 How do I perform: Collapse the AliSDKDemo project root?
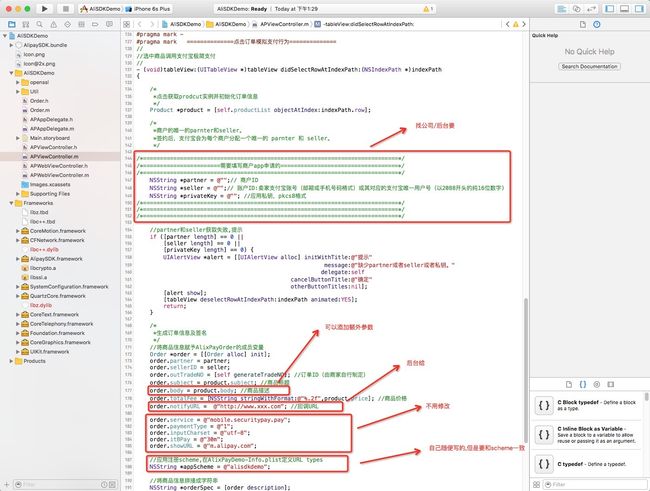[5, 36]
